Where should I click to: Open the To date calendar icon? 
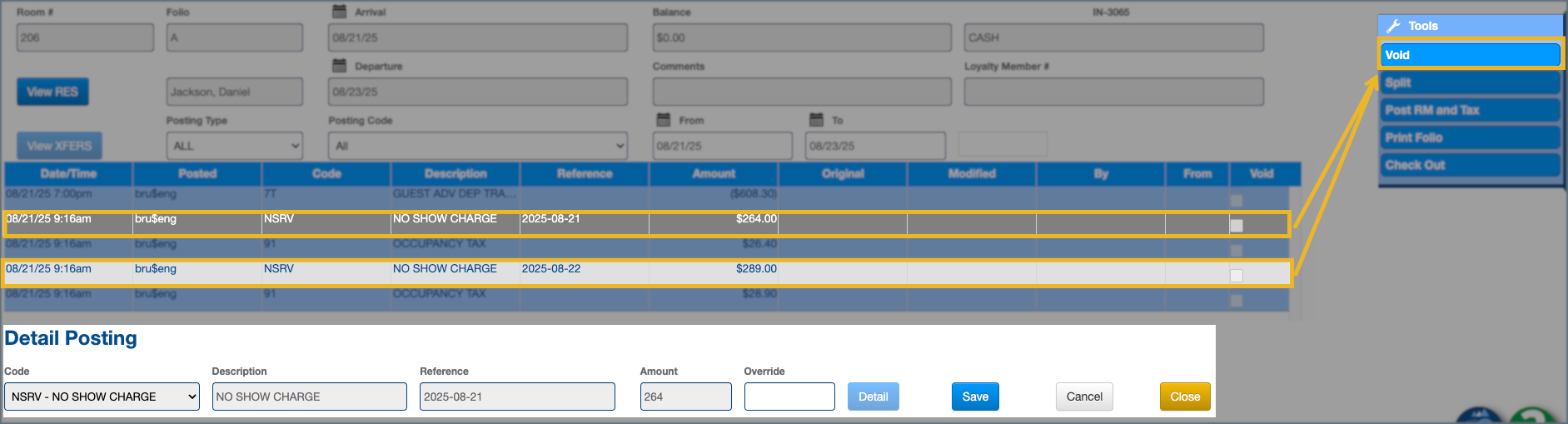point(816,120)
